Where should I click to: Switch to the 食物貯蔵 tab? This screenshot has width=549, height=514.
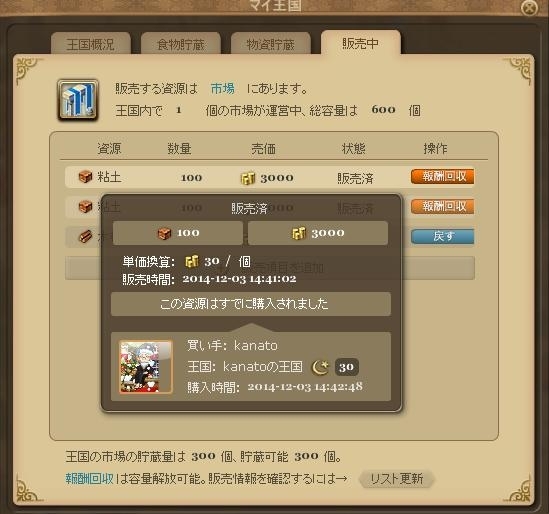pos(181,43)
